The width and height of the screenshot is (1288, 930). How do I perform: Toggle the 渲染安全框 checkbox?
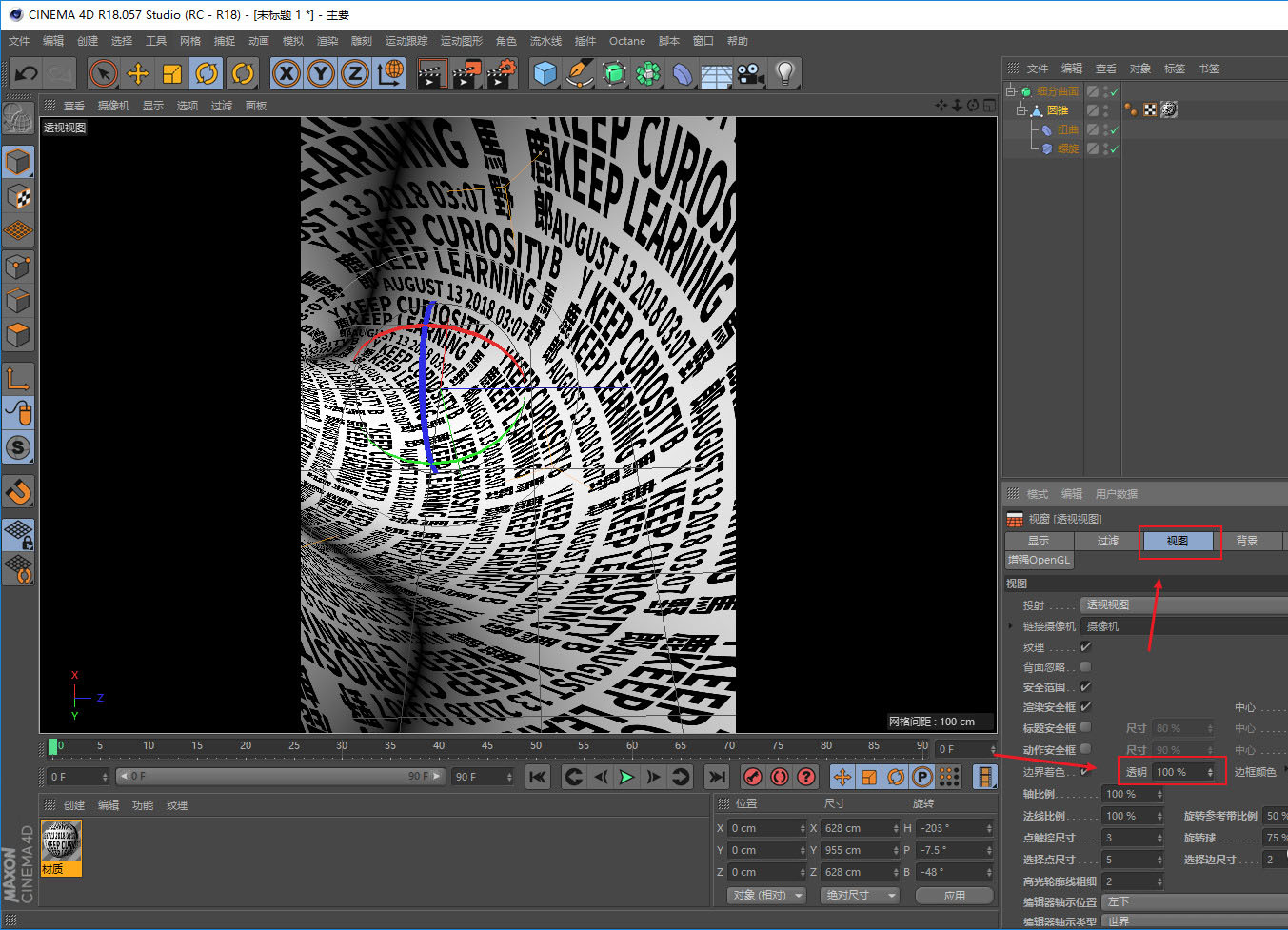tap(1085, 706)
